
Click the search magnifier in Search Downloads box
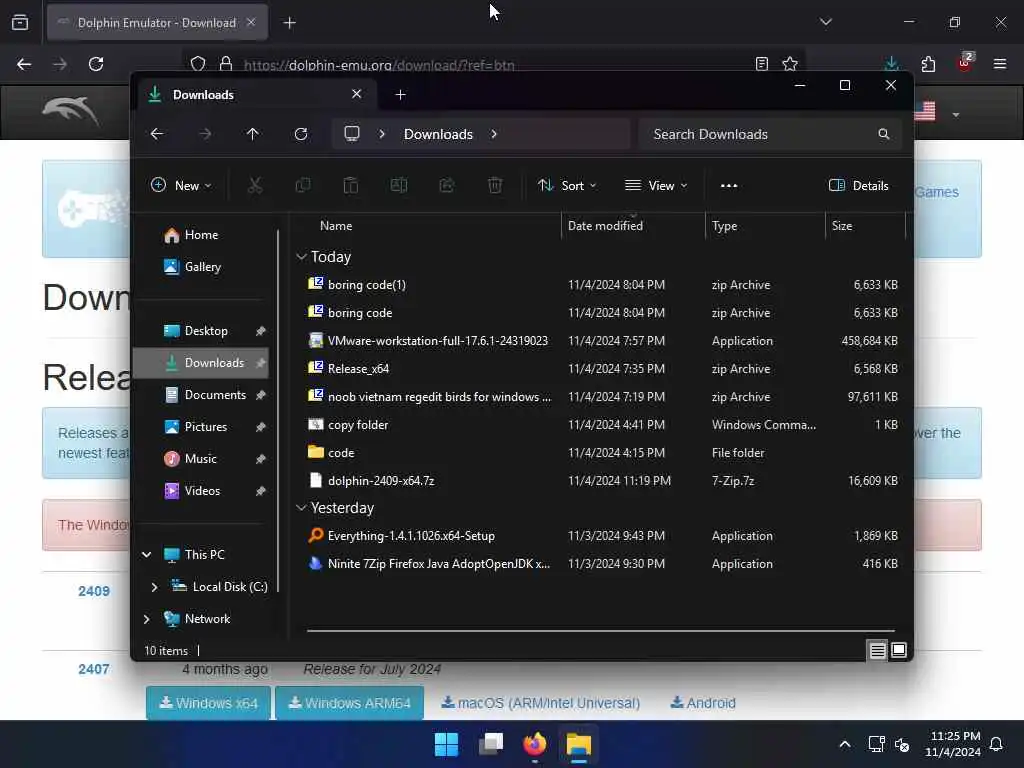click(x=884, y=134)
